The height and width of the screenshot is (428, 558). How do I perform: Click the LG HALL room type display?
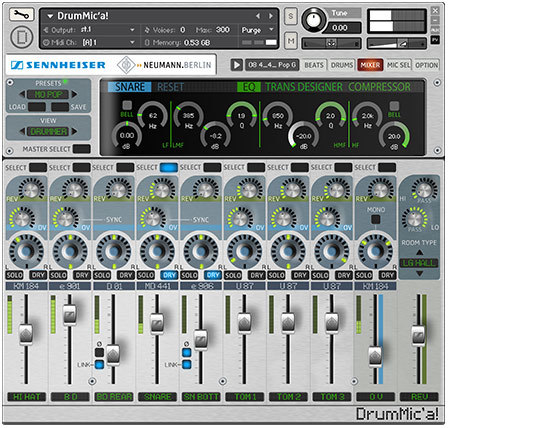(x=419, y=263)
